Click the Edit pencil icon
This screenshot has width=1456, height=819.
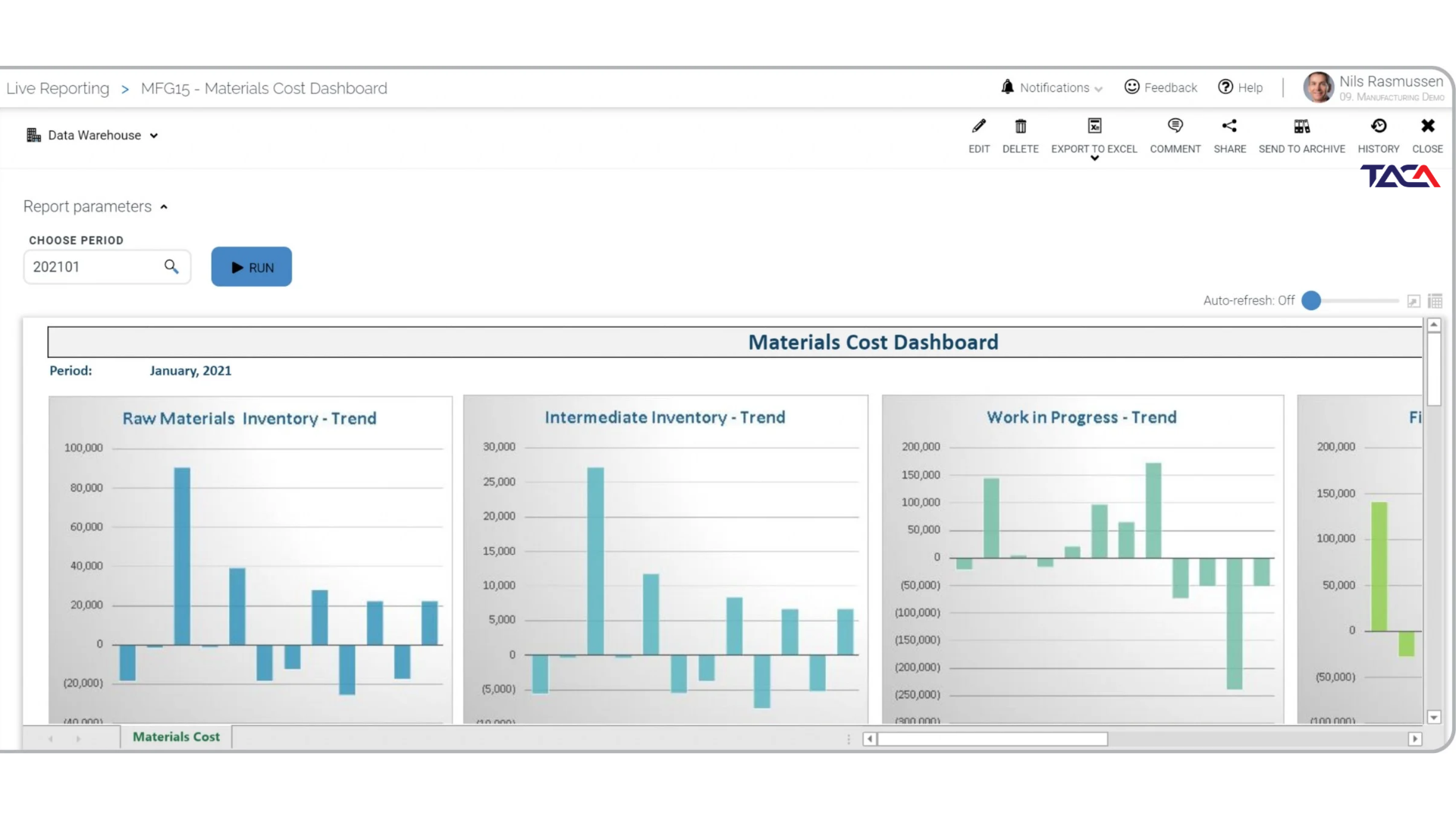click(979, 126)
